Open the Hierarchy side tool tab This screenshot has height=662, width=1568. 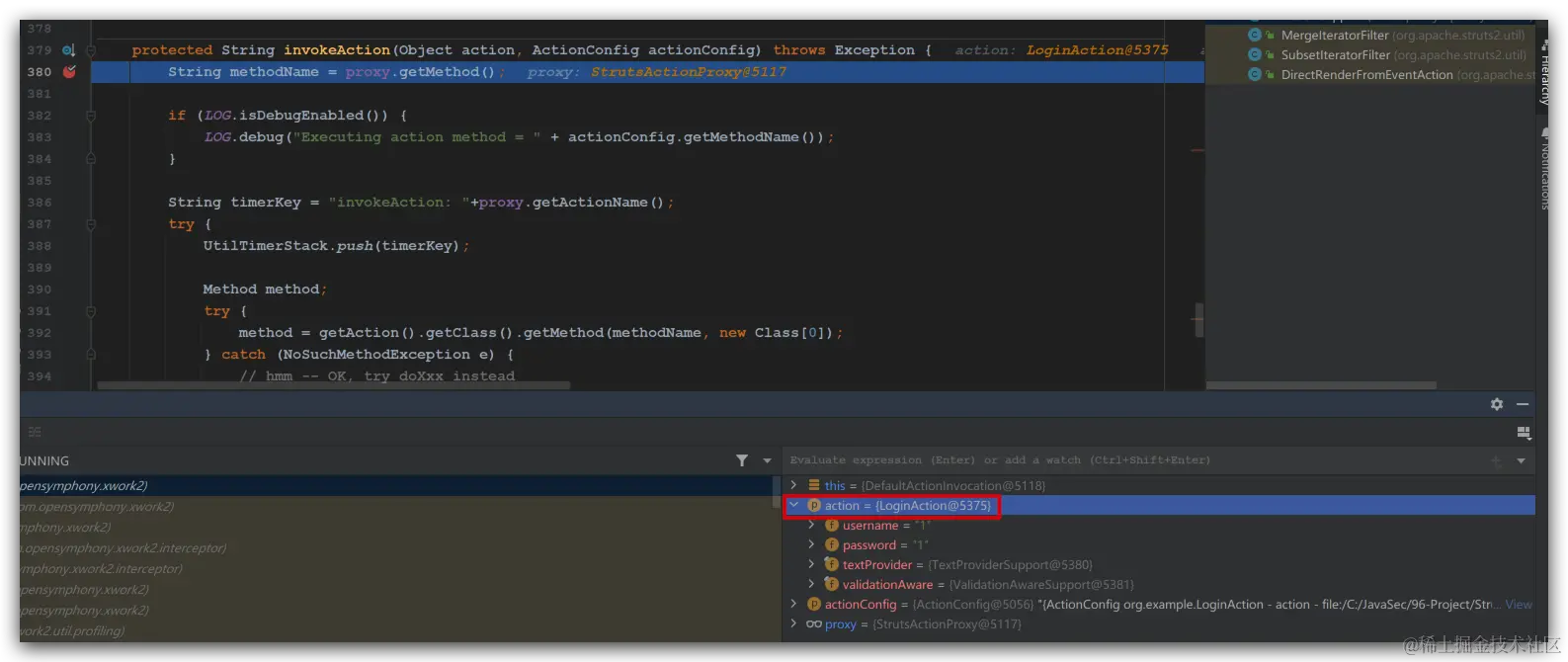[1544, 73]
